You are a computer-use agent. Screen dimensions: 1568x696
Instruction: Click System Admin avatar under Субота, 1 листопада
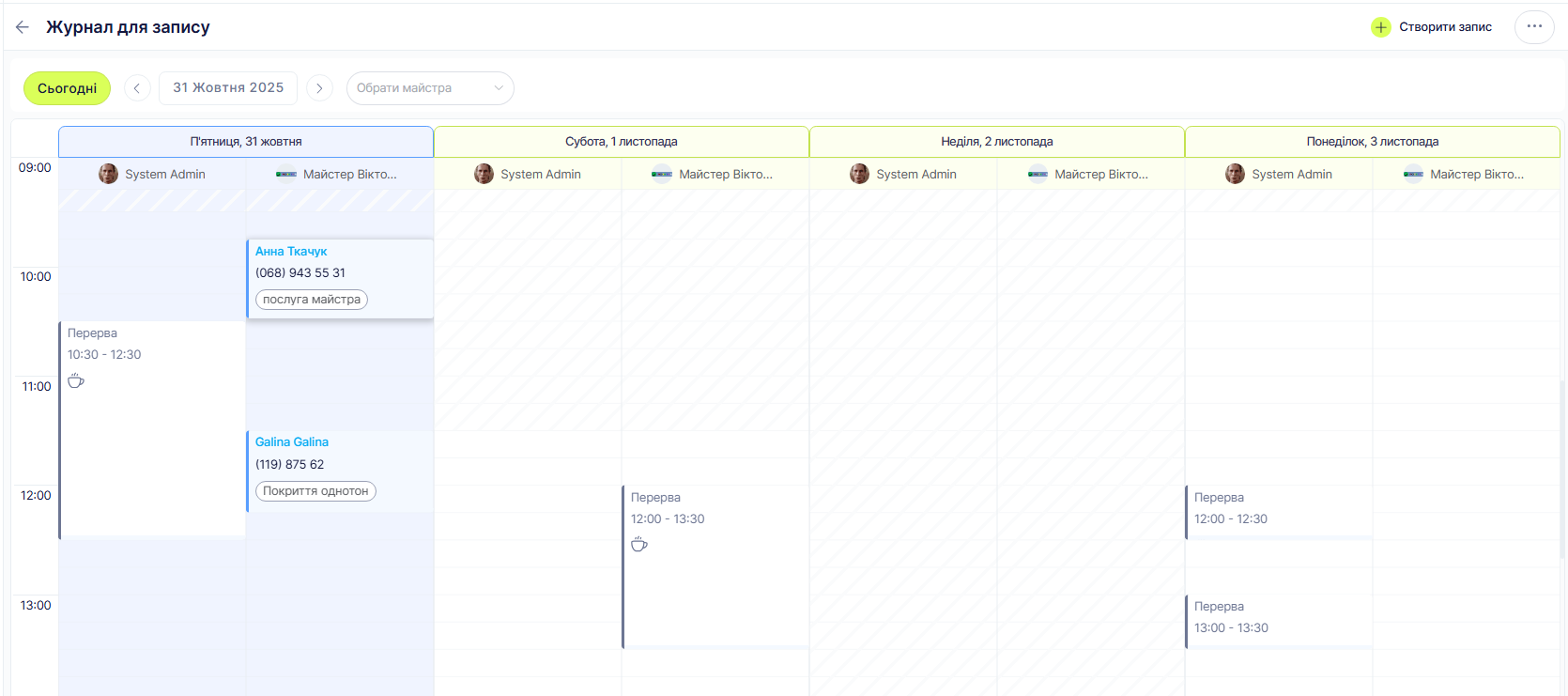point(484,174)
